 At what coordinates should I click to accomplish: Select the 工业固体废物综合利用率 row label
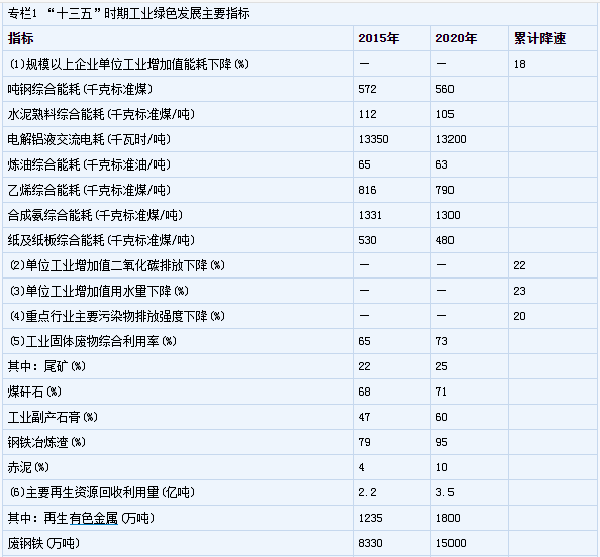92,341
